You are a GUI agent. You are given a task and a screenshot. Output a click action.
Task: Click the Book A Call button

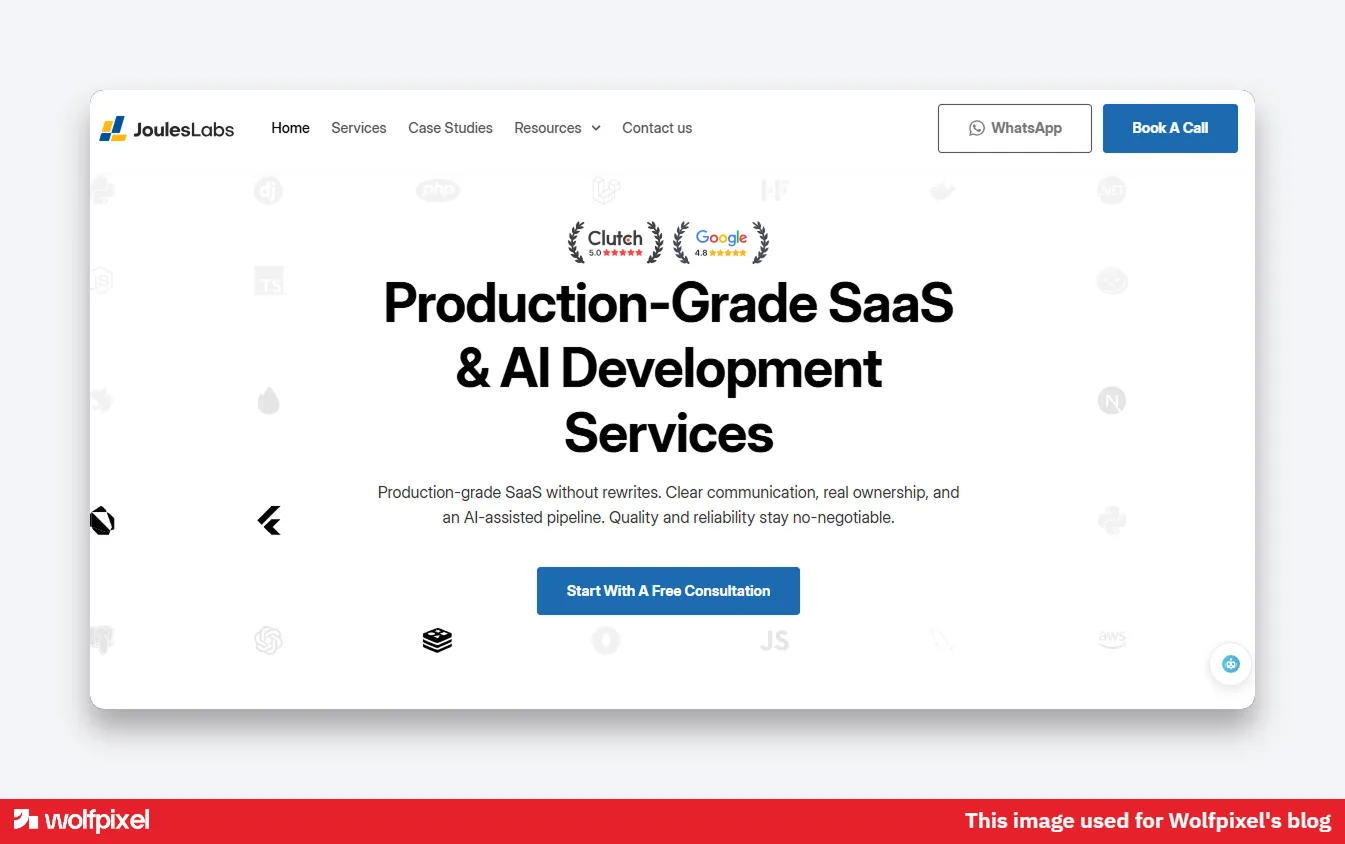tap(1170, 128)
